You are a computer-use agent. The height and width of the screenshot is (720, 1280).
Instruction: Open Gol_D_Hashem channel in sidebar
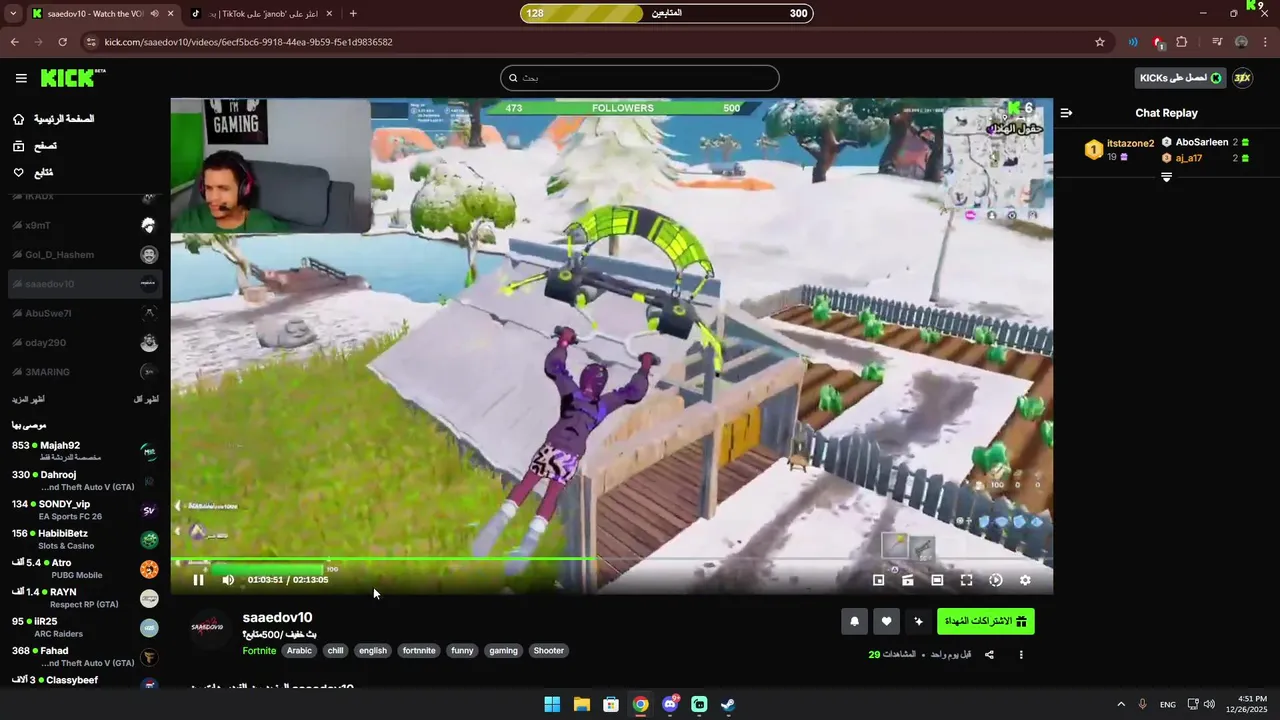point(85,255)
